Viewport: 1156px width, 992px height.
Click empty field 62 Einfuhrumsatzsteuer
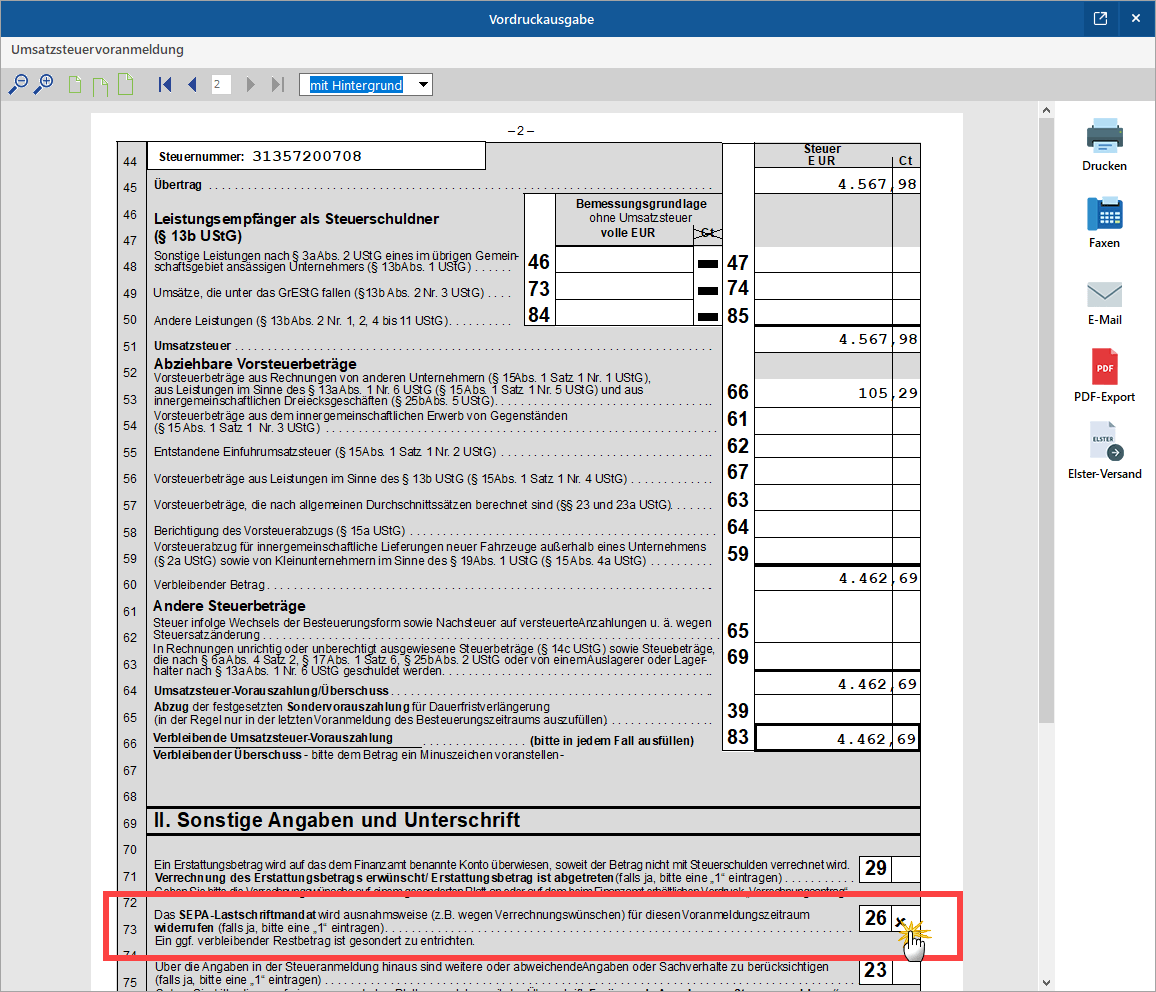(x=837, y=447)
